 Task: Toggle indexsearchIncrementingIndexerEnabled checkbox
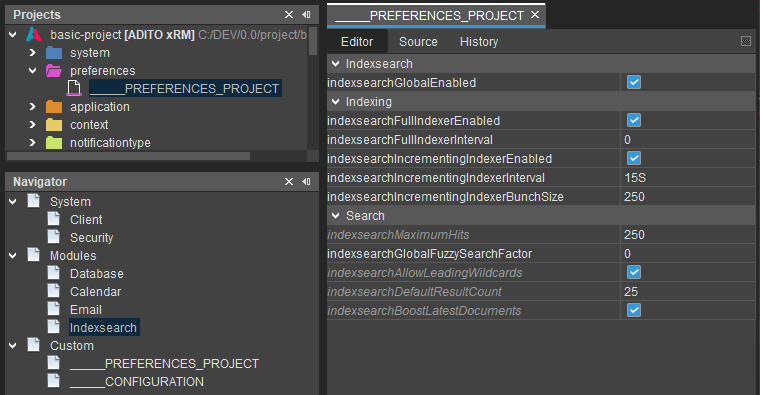click(633, 158)
